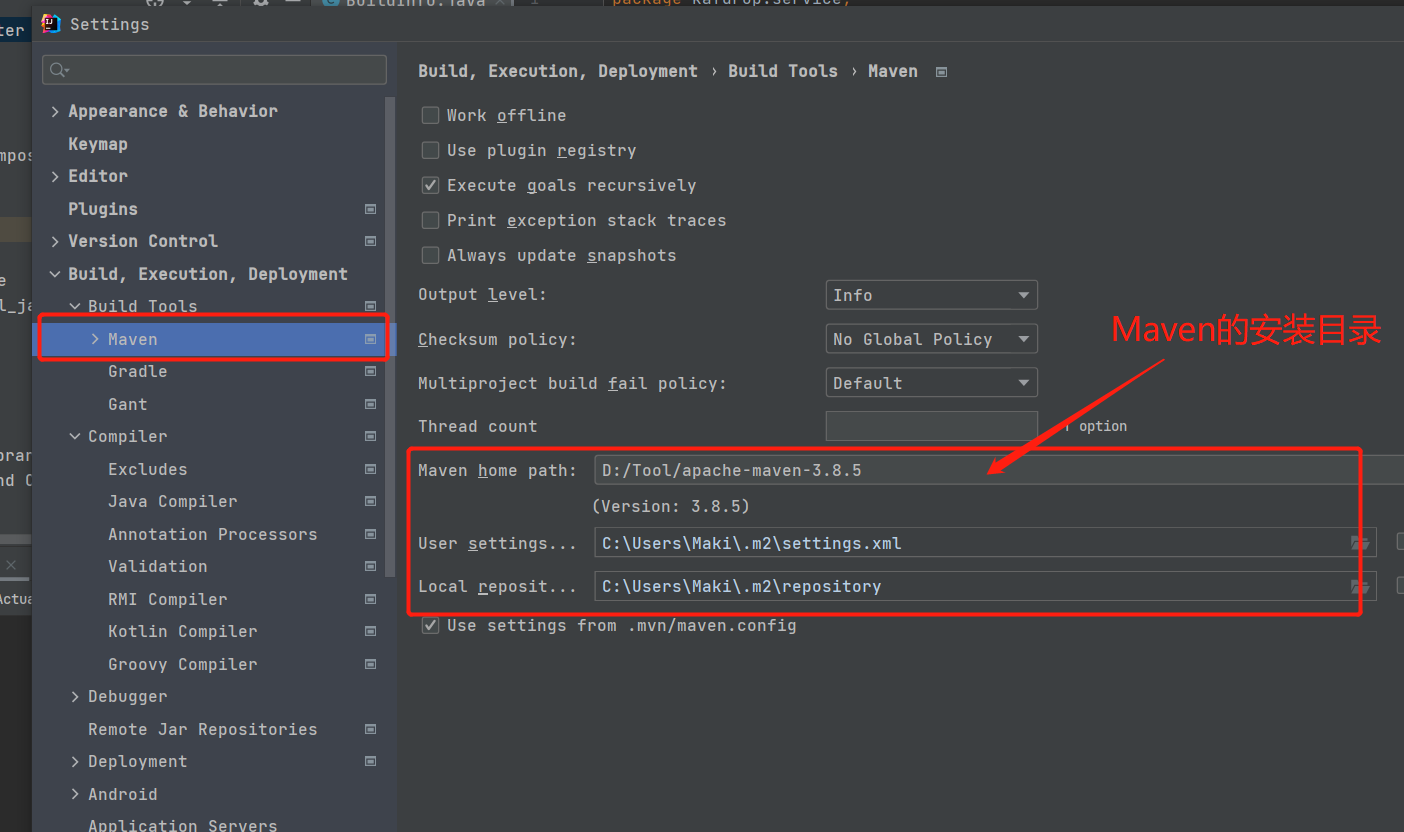The width and height of the screenshot is (1404, 832).
Task: Click the project-level icon on the Build Tools row
Action: point(371,306)
